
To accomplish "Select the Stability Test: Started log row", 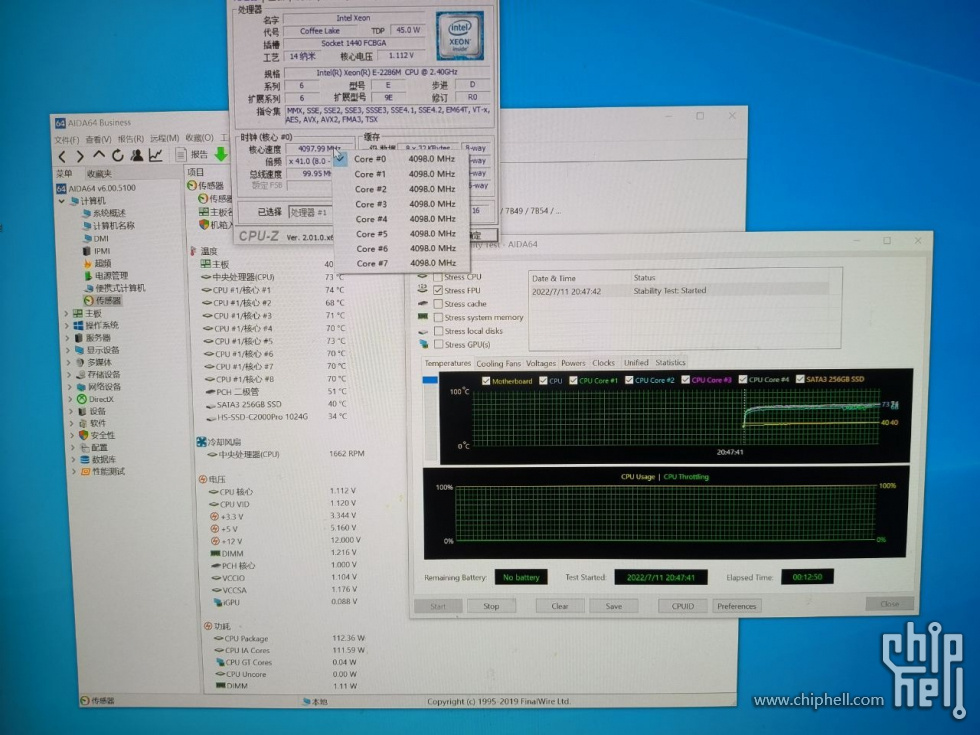I will [679, 291].
